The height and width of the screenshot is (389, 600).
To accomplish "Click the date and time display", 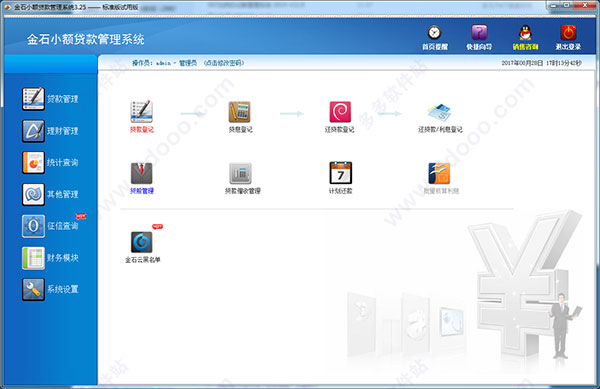I will 541,63.
